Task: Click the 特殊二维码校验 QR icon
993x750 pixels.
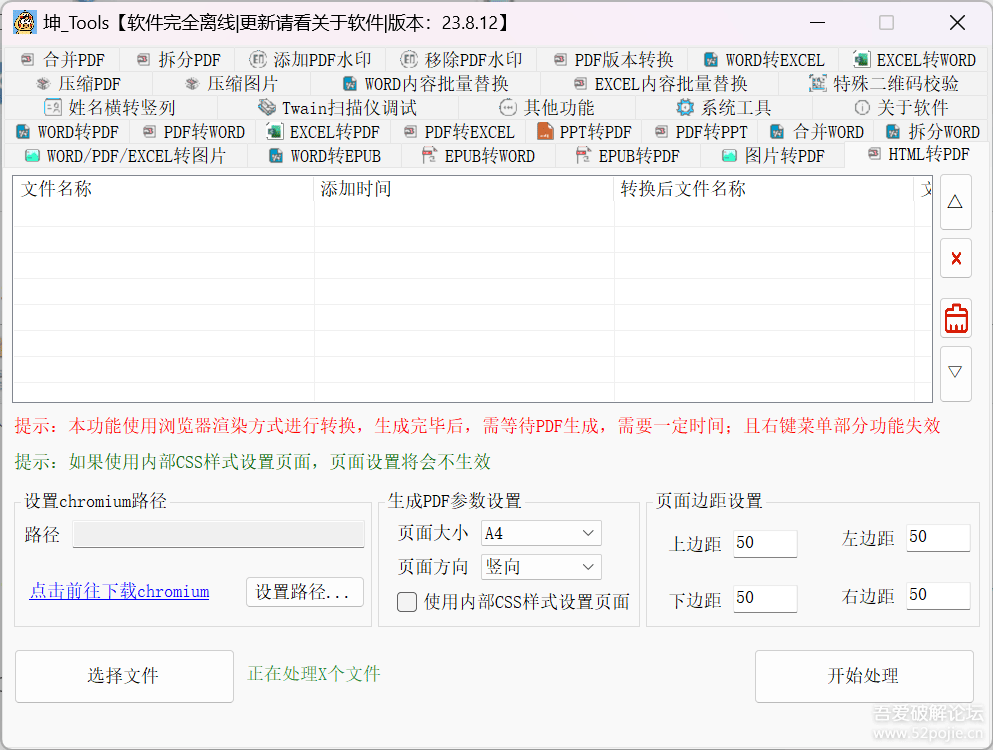Action: 818,83
